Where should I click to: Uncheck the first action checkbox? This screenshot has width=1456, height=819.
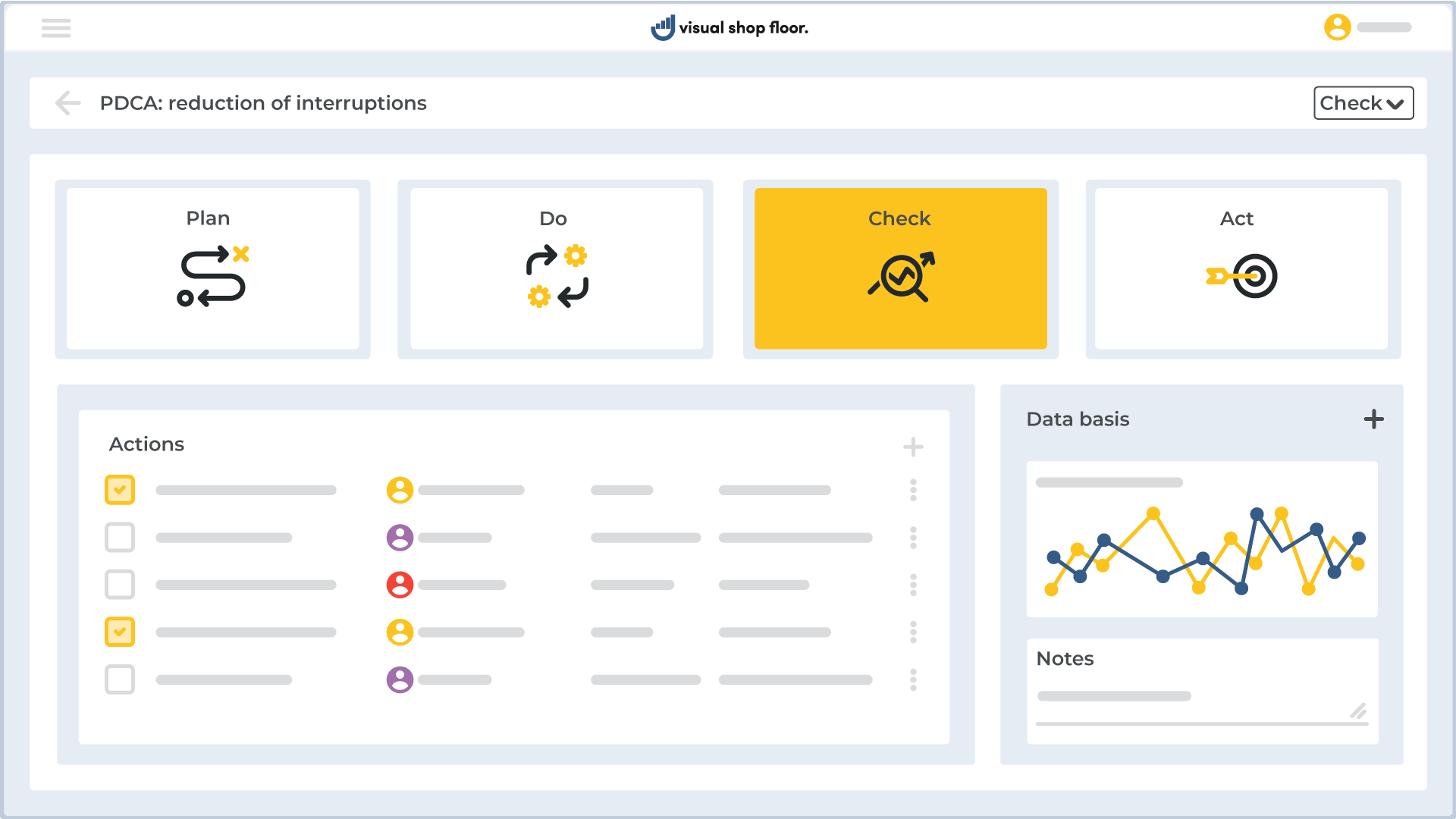(120, 490)
